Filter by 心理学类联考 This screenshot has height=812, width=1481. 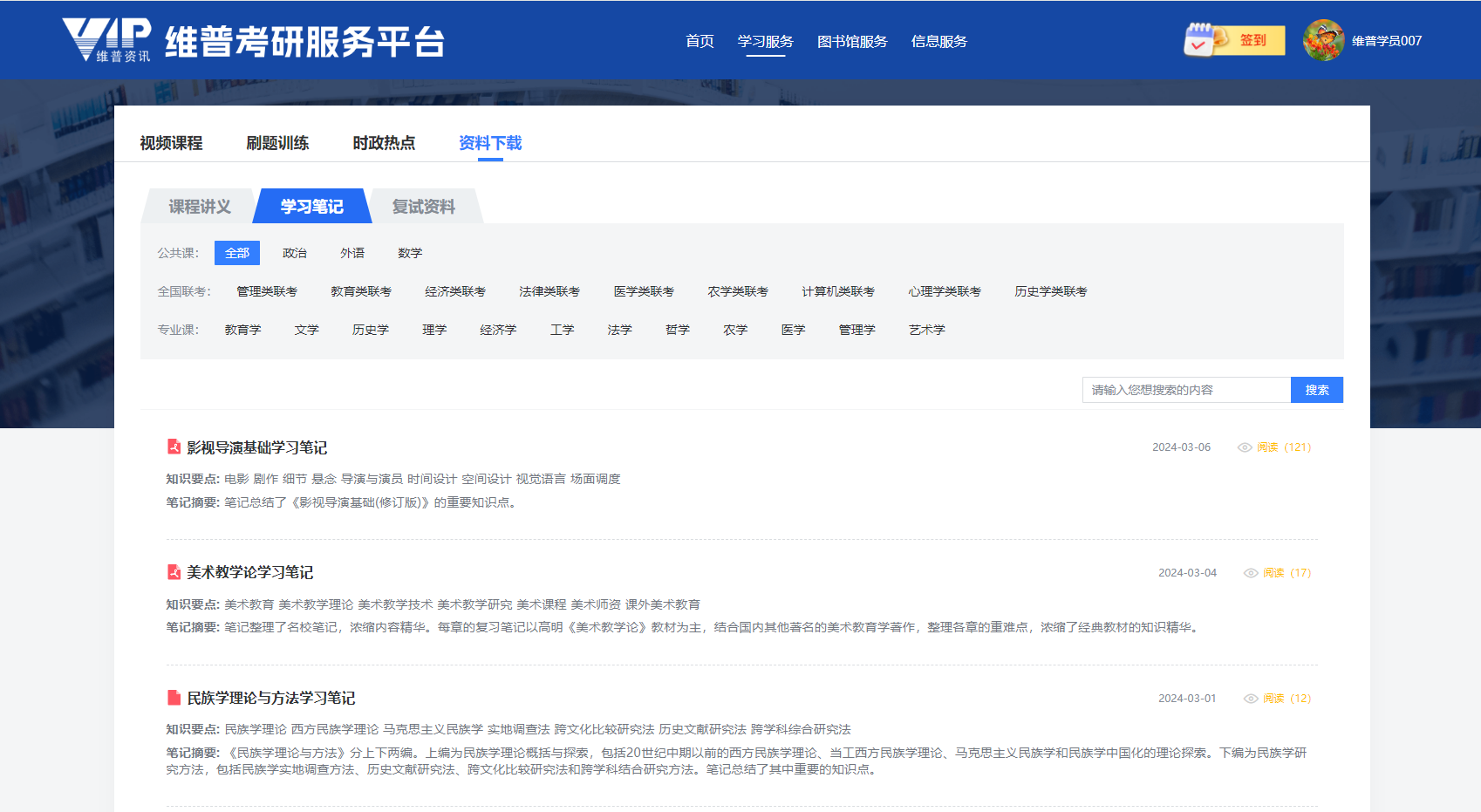point(945,291)
